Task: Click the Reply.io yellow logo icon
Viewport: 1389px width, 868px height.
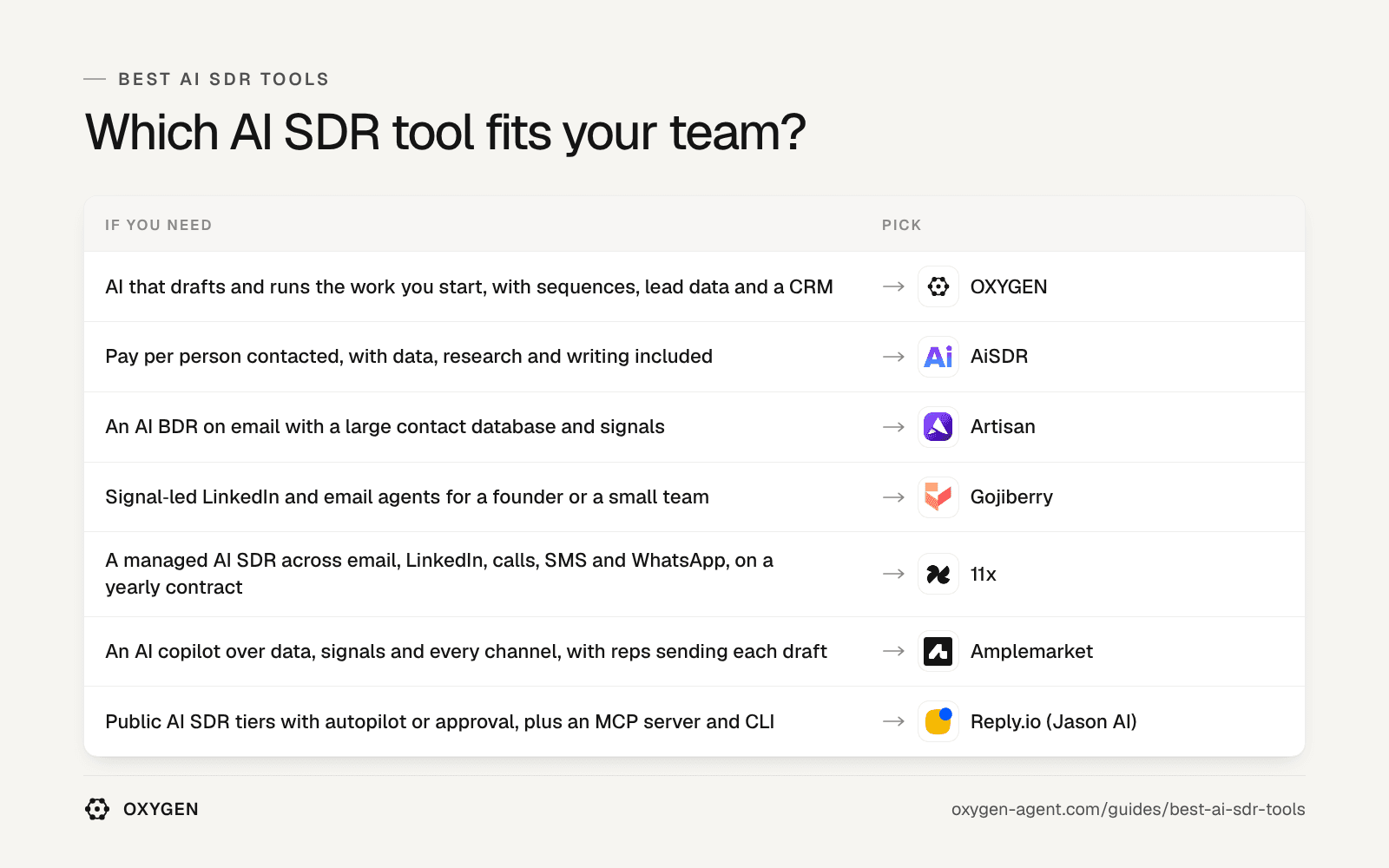Action: [x=938, y=721]
